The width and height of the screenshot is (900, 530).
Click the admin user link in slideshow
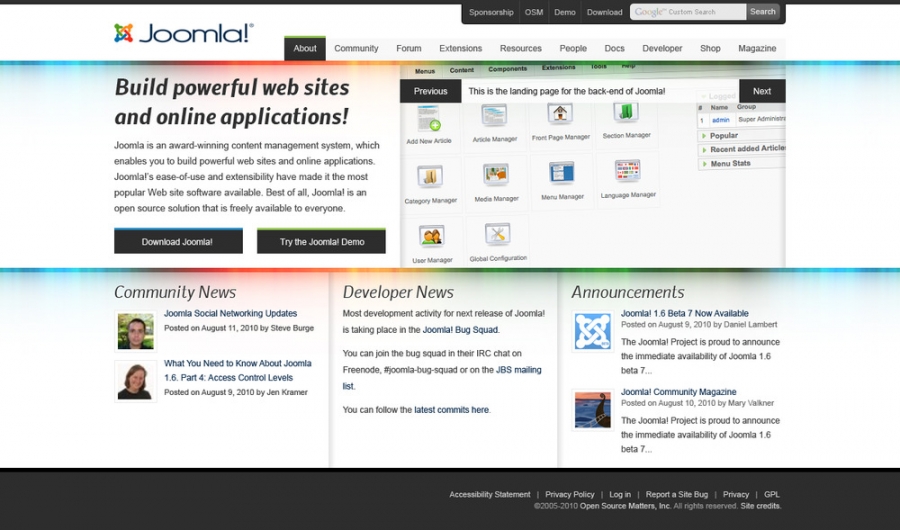tap(720, 120)
